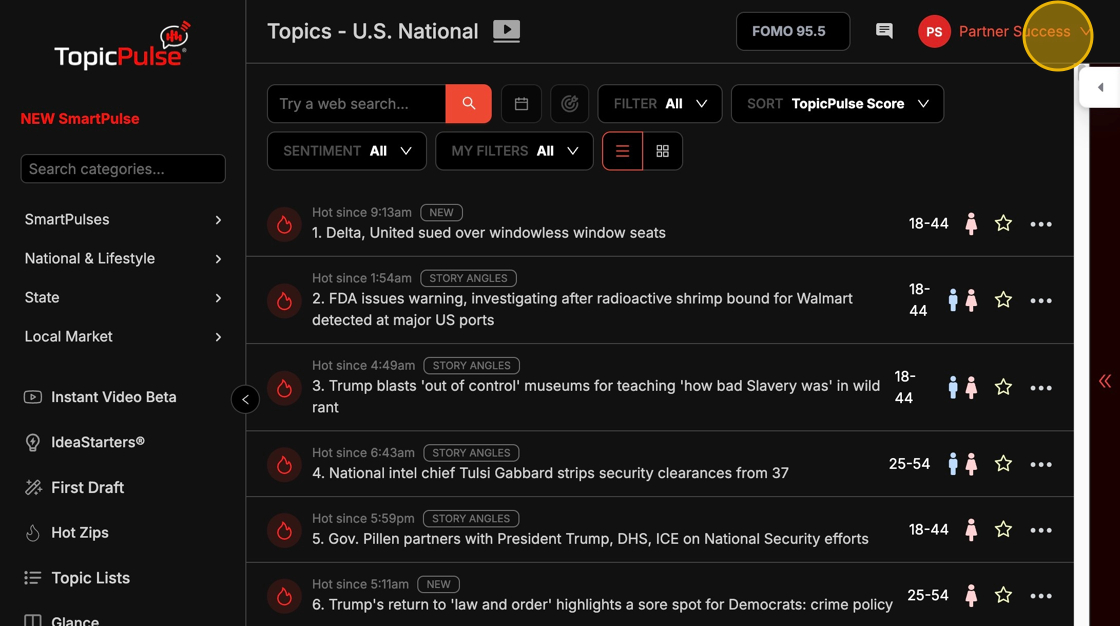Star the Gov. Pillen partners story
The image size is (1120, 626).
point(1004,530)
